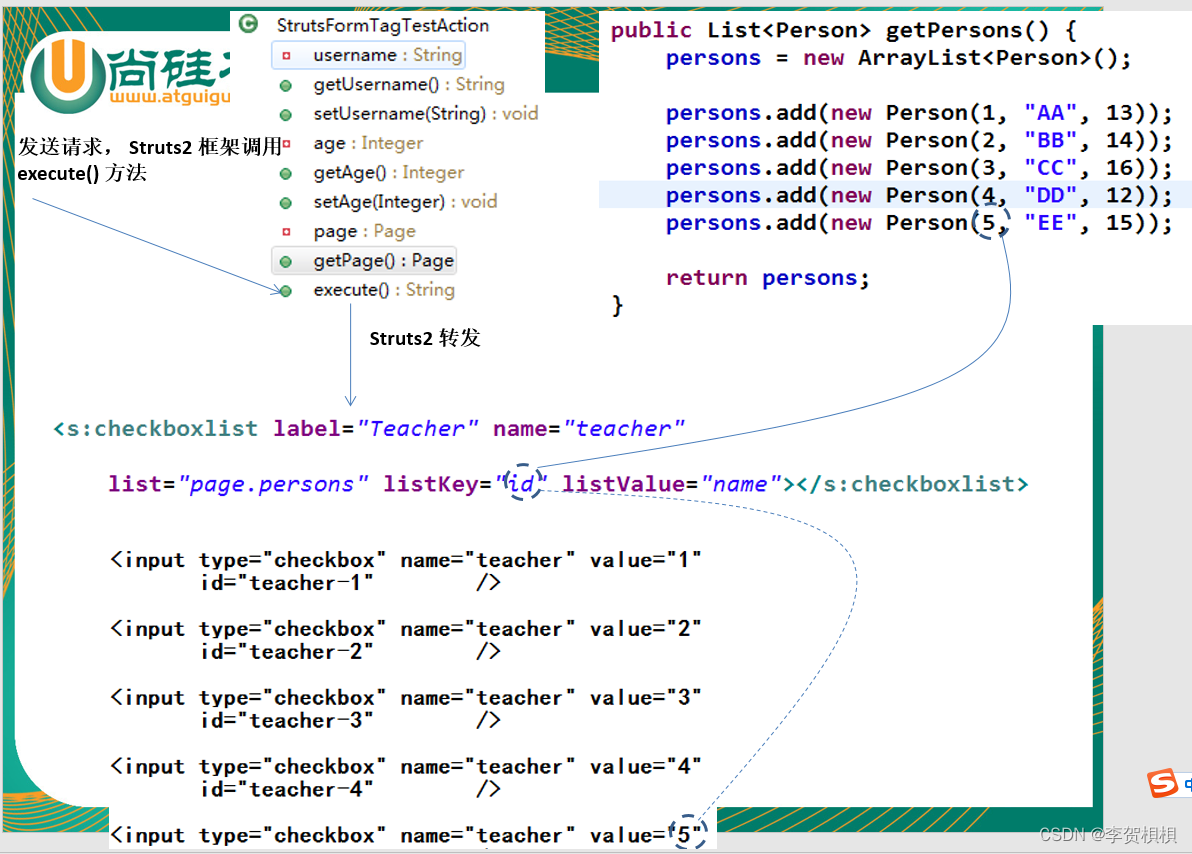Click the green method icon beside getPage()
This screenshot has width=1192, height=854.
[x=286, y=262]
